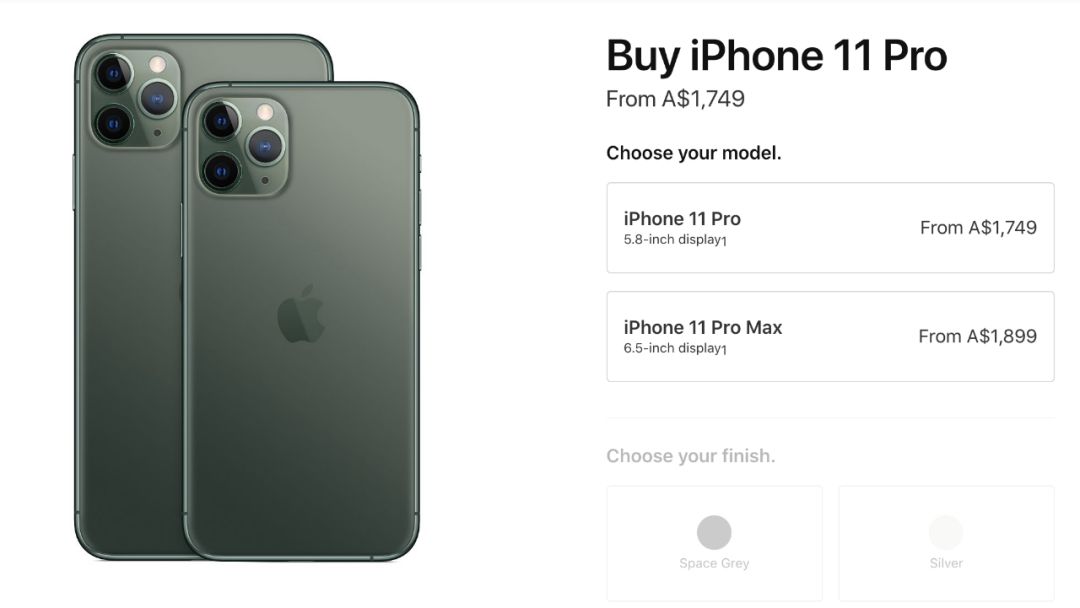
Task: Select the iPhone 11 Pro Max model option
Action: 830,337
